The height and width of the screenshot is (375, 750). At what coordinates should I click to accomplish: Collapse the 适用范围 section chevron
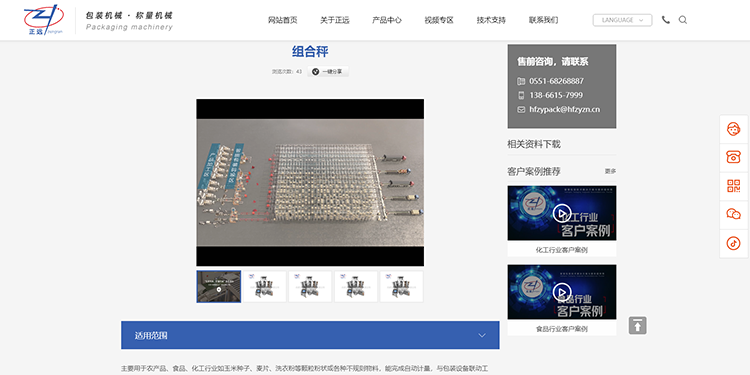coord(482,335)
